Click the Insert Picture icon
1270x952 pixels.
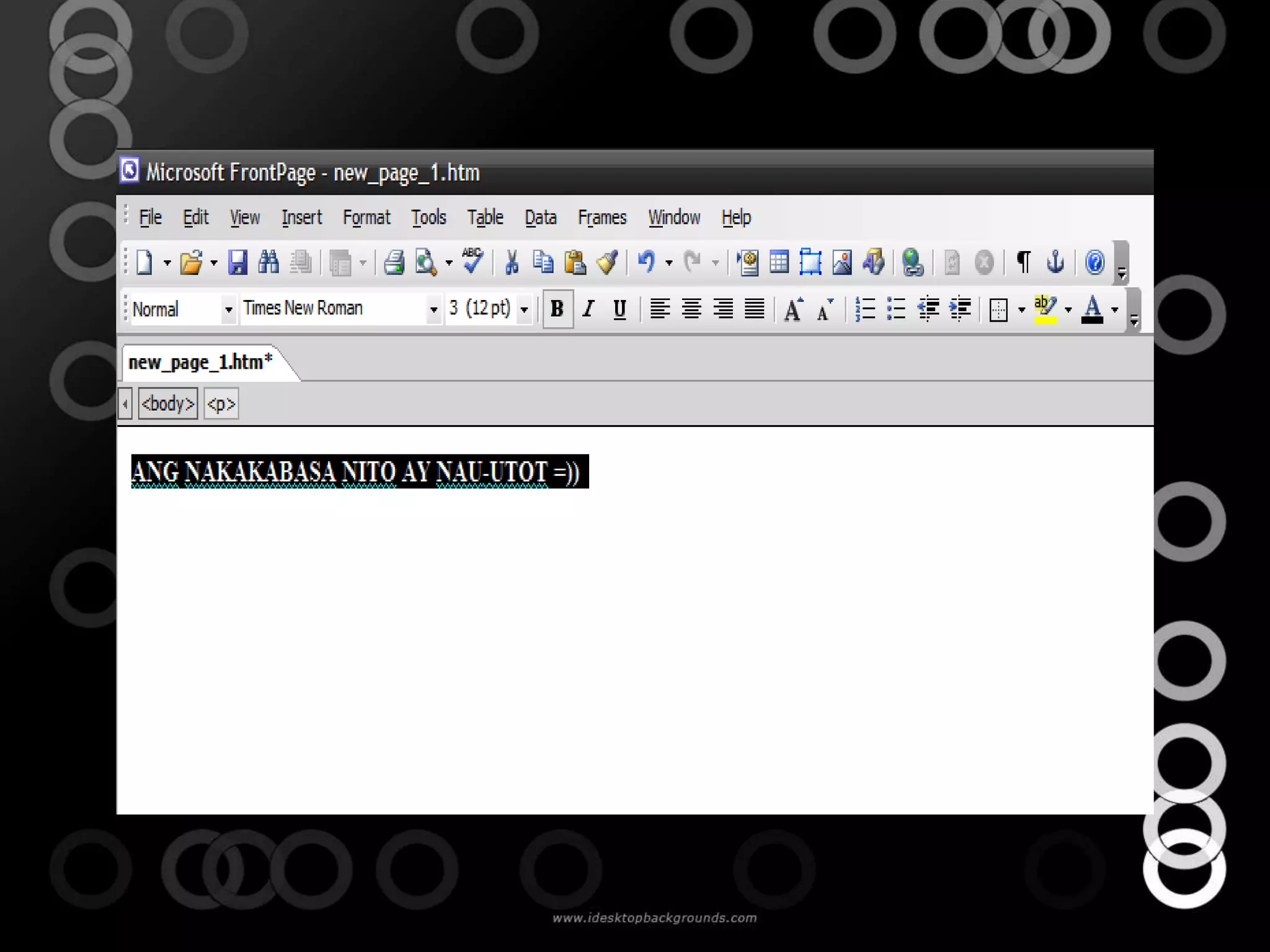[x=841, y=263]
